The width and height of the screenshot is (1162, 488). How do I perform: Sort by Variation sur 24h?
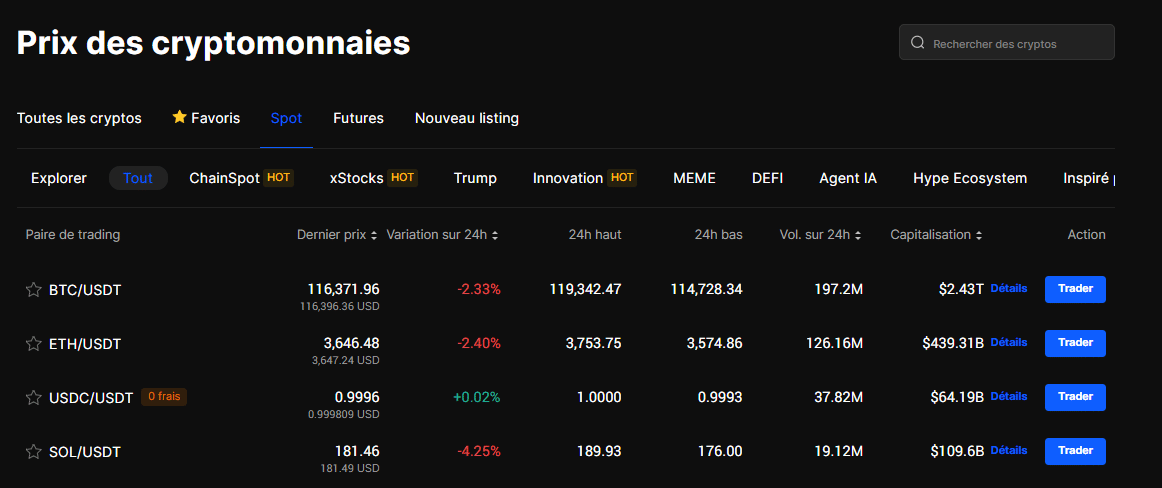coord(495,235)
